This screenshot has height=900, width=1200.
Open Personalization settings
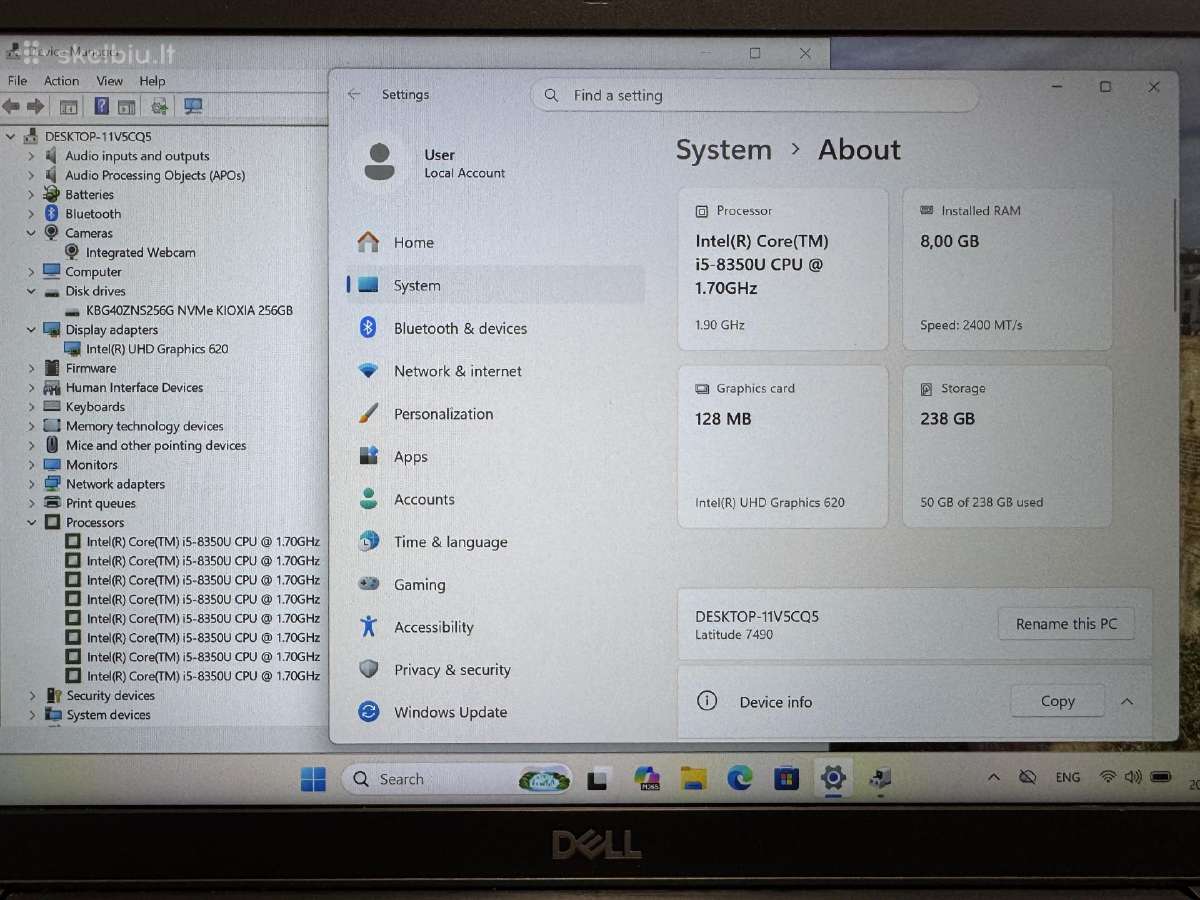pyautogui.click(x=495, y=414)
